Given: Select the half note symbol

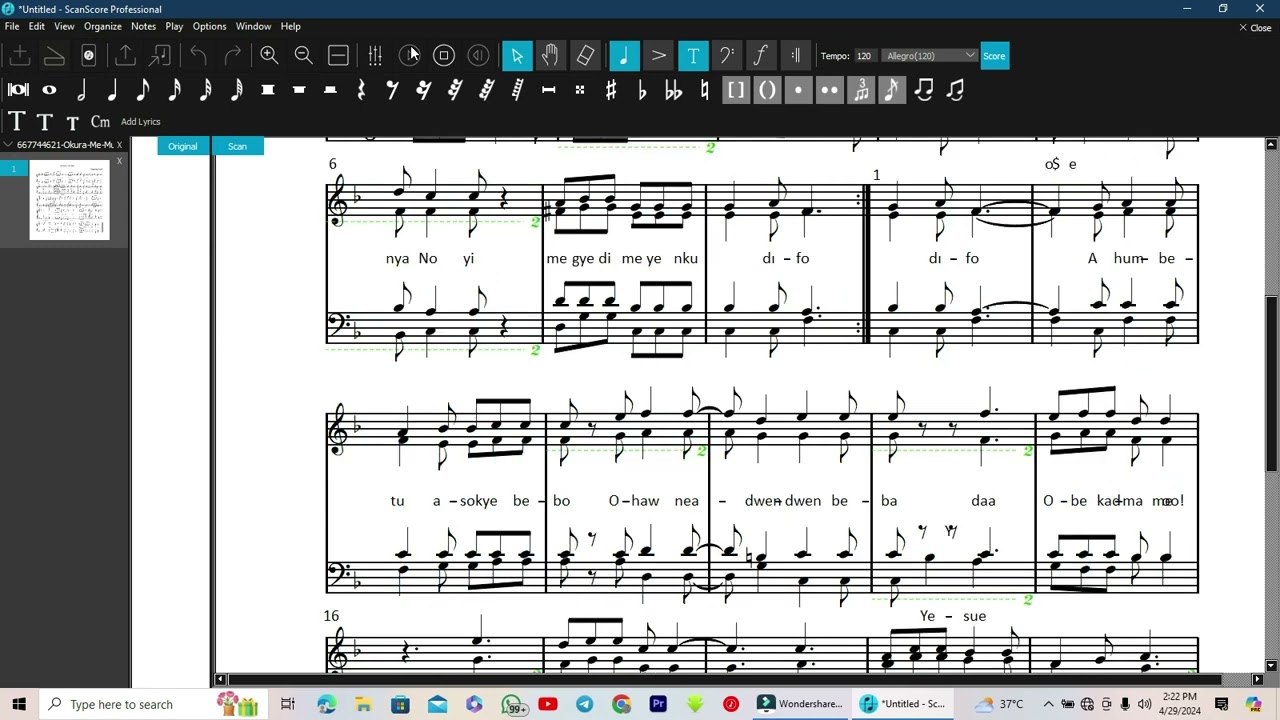Looking at the screenshot, I should click(81, 90).
